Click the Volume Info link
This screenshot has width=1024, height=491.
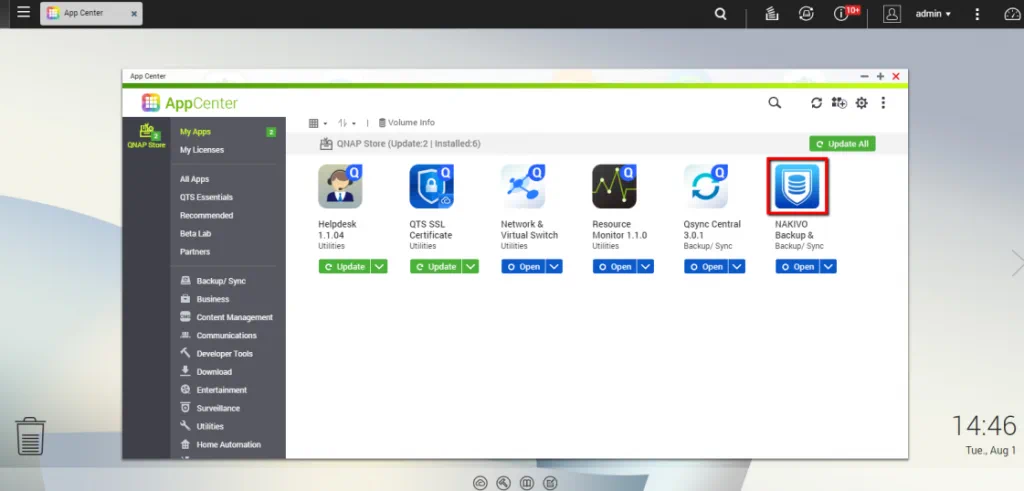[x=406, y=123]
